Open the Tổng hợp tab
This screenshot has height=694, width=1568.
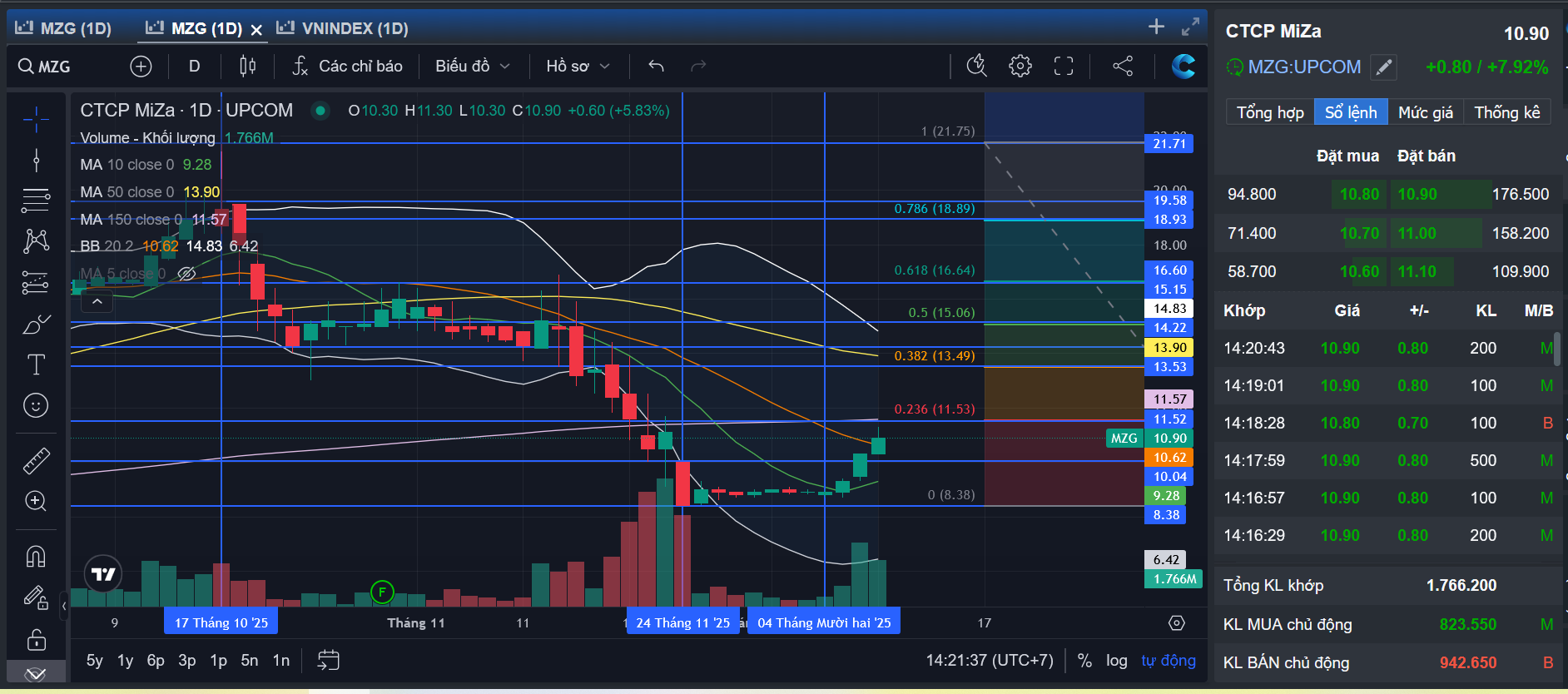(x=1270, y=112)
